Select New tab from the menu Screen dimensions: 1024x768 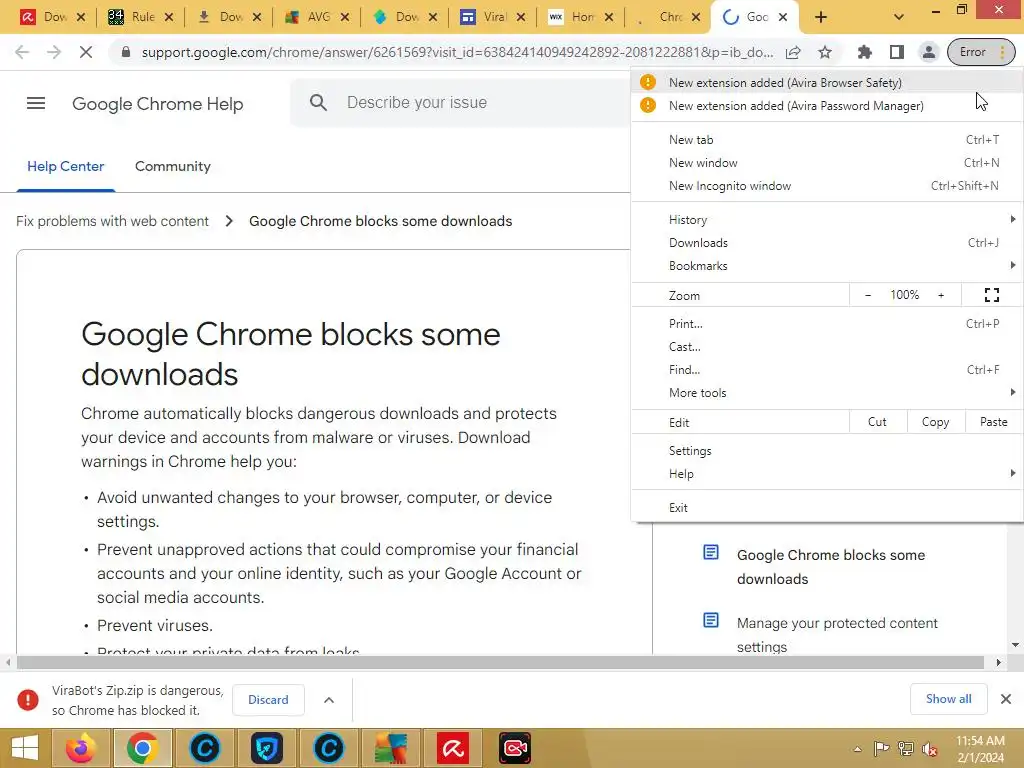pos(827,140)
